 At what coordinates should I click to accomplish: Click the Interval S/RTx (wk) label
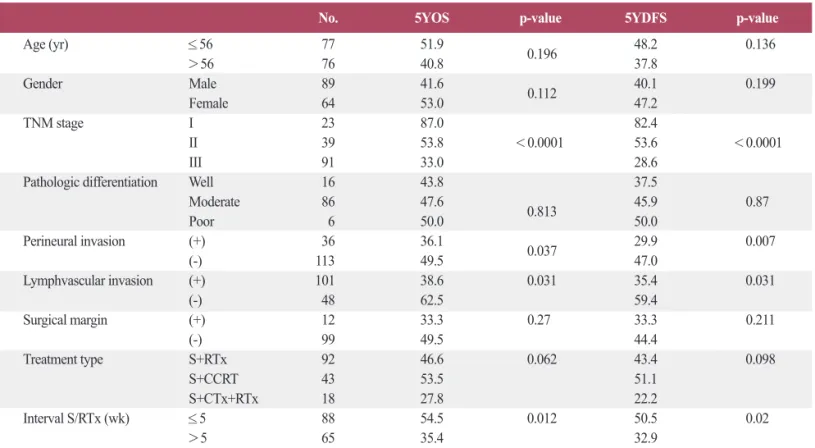pyautogui.click(x=76, y=418)
